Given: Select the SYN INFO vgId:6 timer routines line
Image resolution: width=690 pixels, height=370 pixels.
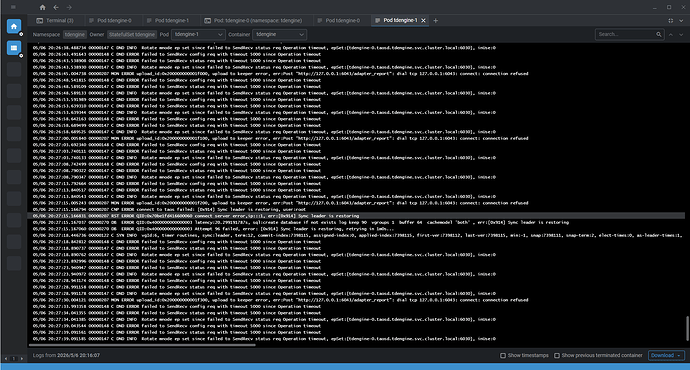Looking at the screenshot, I should pyautogui.click(x=356, y=235).
